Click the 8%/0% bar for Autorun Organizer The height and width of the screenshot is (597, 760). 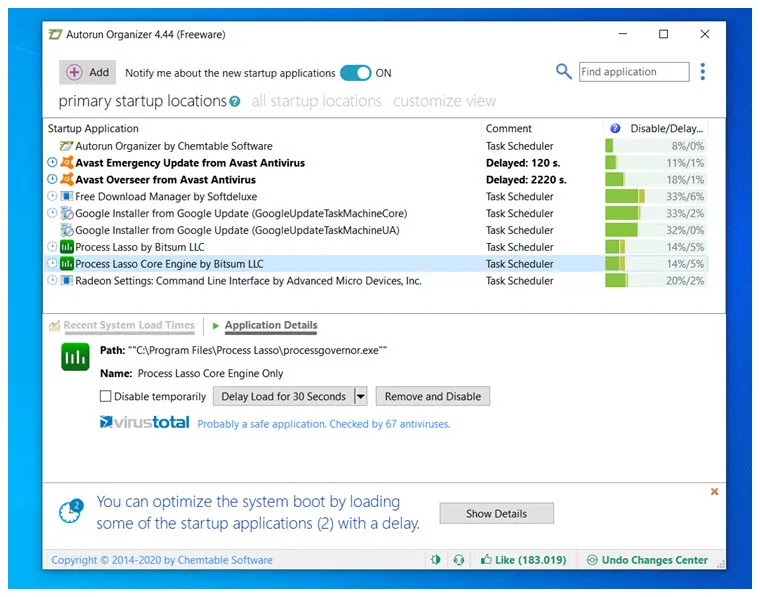coord(655,146)
